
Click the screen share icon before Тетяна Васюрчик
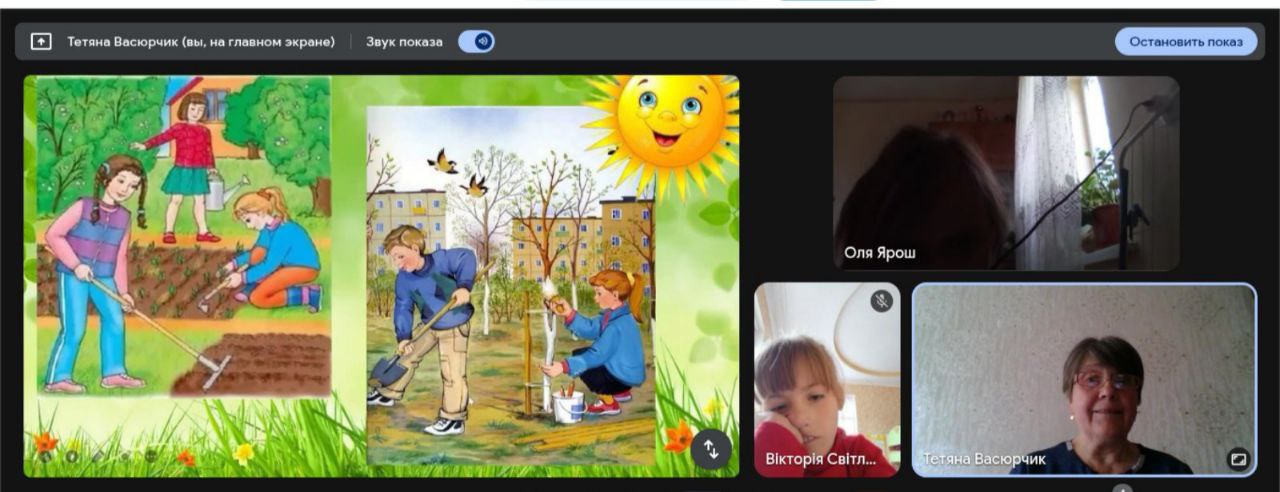41,41
